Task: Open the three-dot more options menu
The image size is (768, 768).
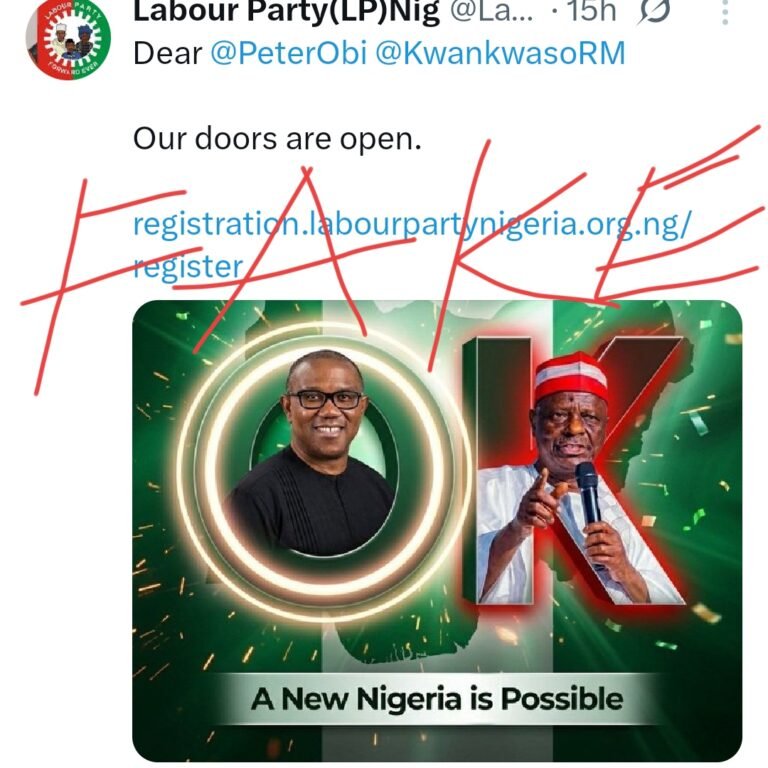Action: coord(728,13)
